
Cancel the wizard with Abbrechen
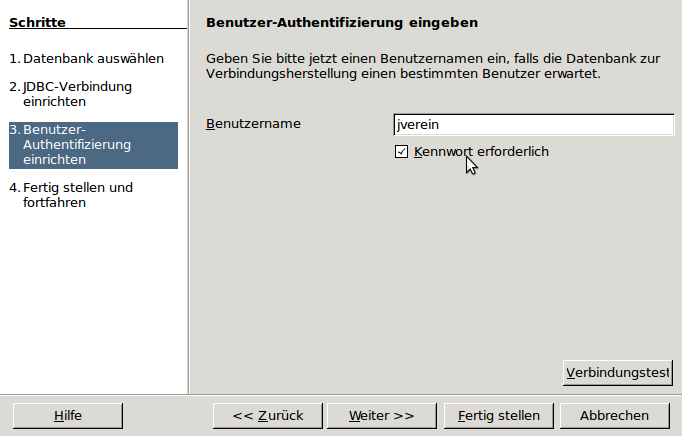(614, 415)
